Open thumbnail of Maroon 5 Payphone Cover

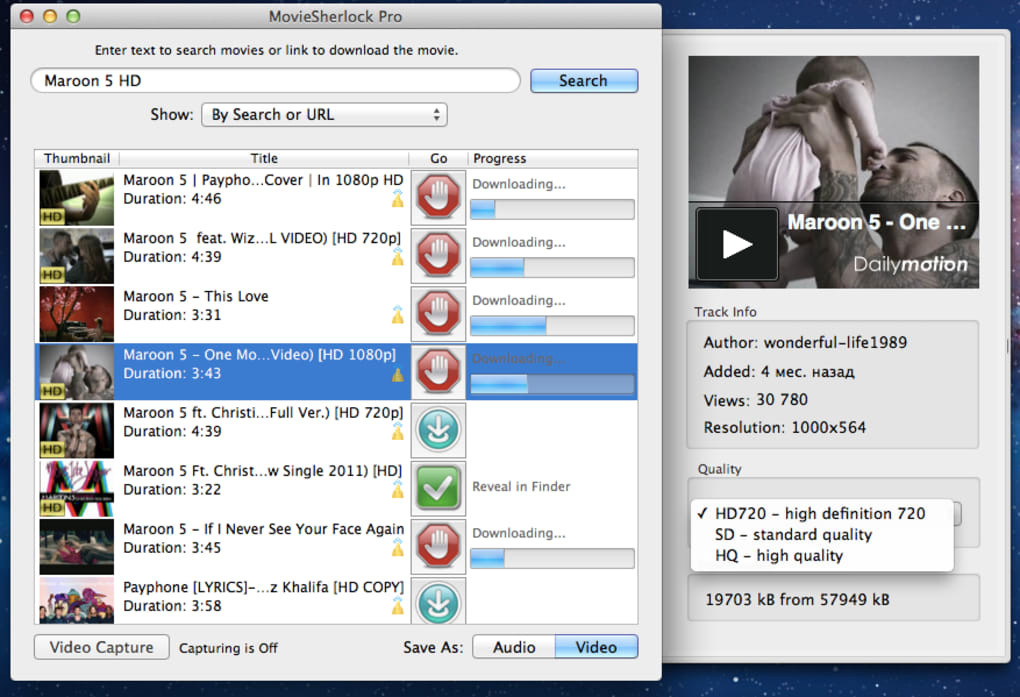pyautogui.click(x=77, y=198)
